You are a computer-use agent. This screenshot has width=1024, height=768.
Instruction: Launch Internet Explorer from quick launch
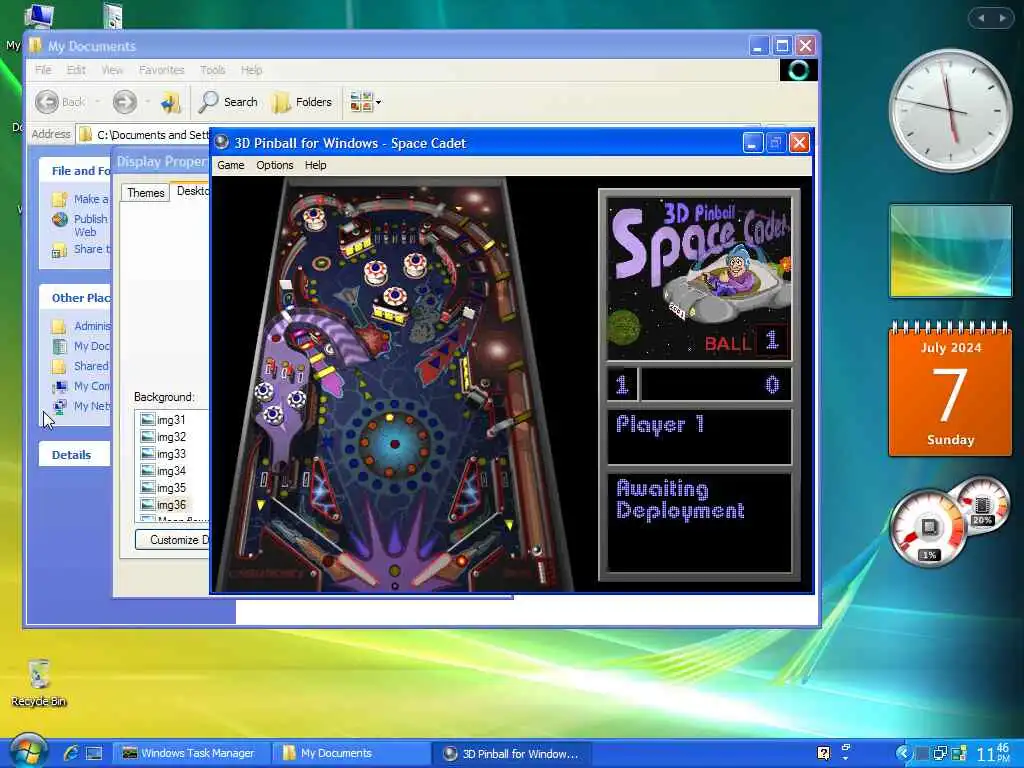coord(71,753)
